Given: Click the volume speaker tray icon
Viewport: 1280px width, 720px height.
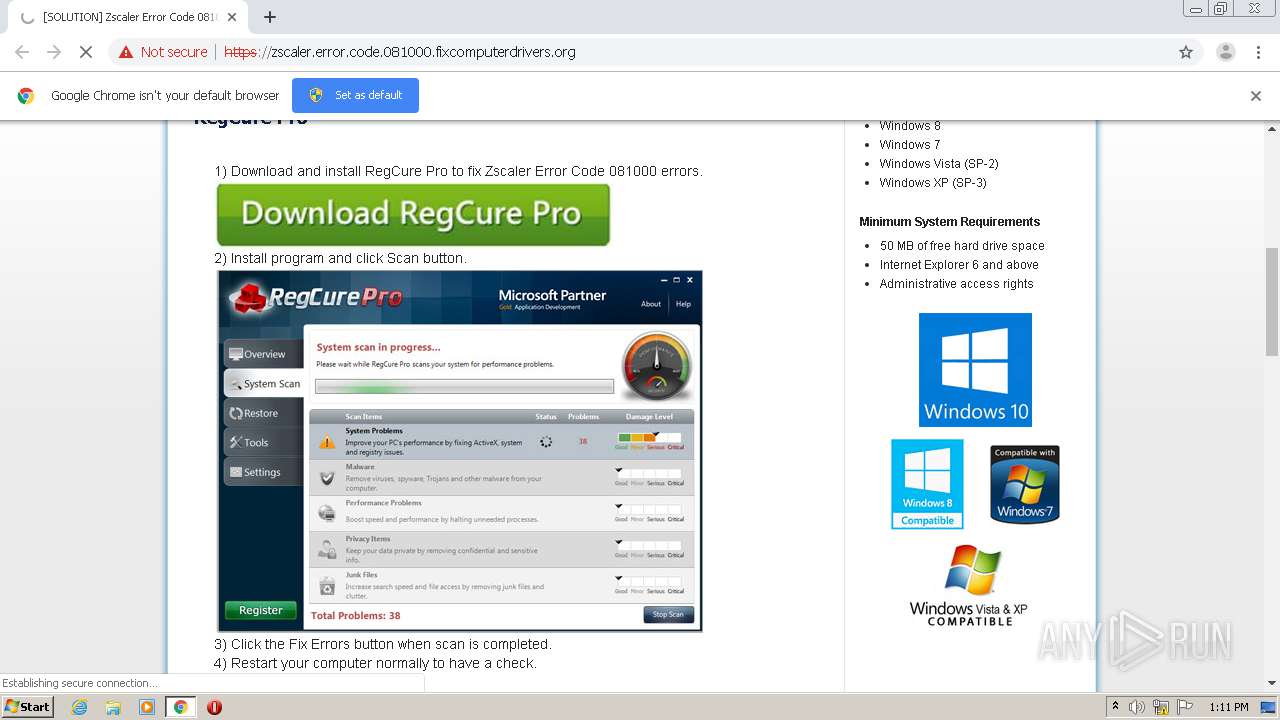Looking at the screenshot, I should [x=1137, y=707].
